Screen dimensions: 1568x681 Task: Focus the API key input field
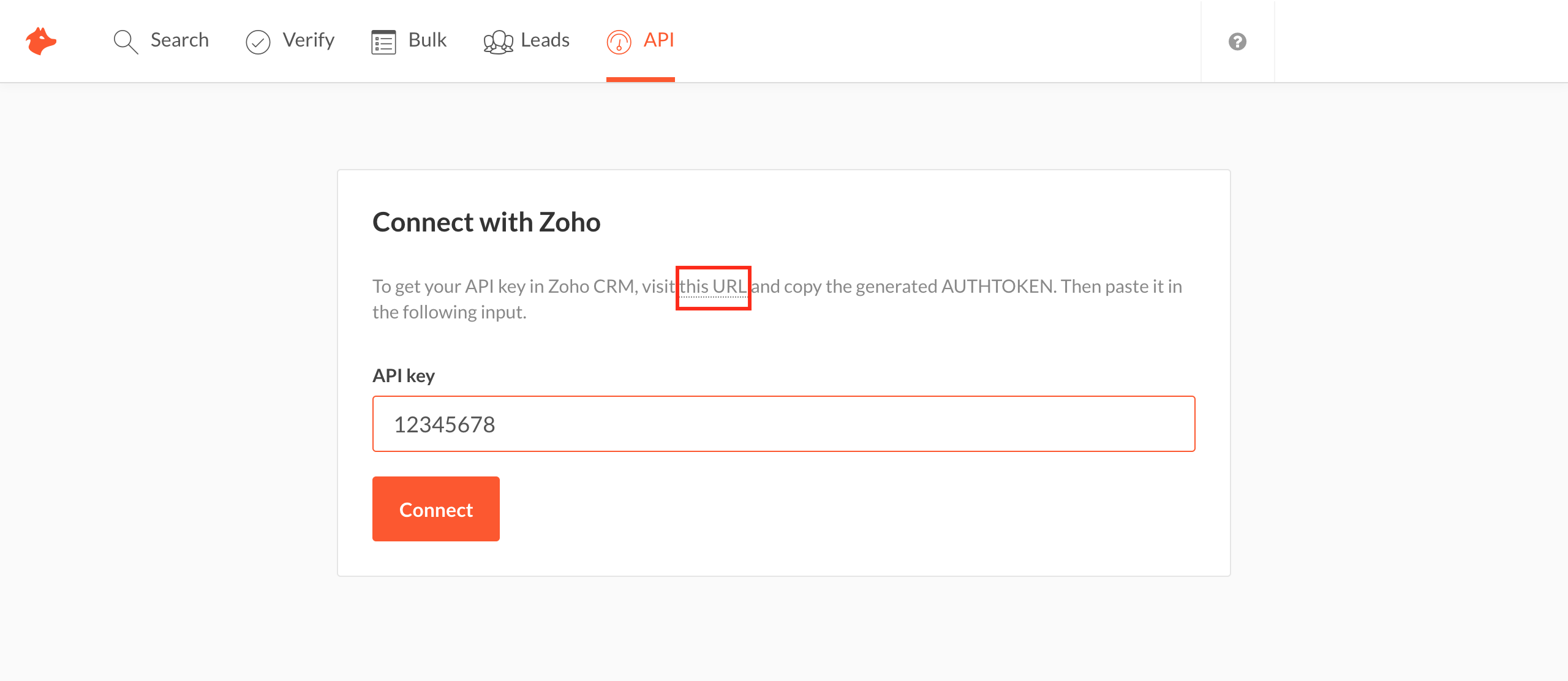783,424
